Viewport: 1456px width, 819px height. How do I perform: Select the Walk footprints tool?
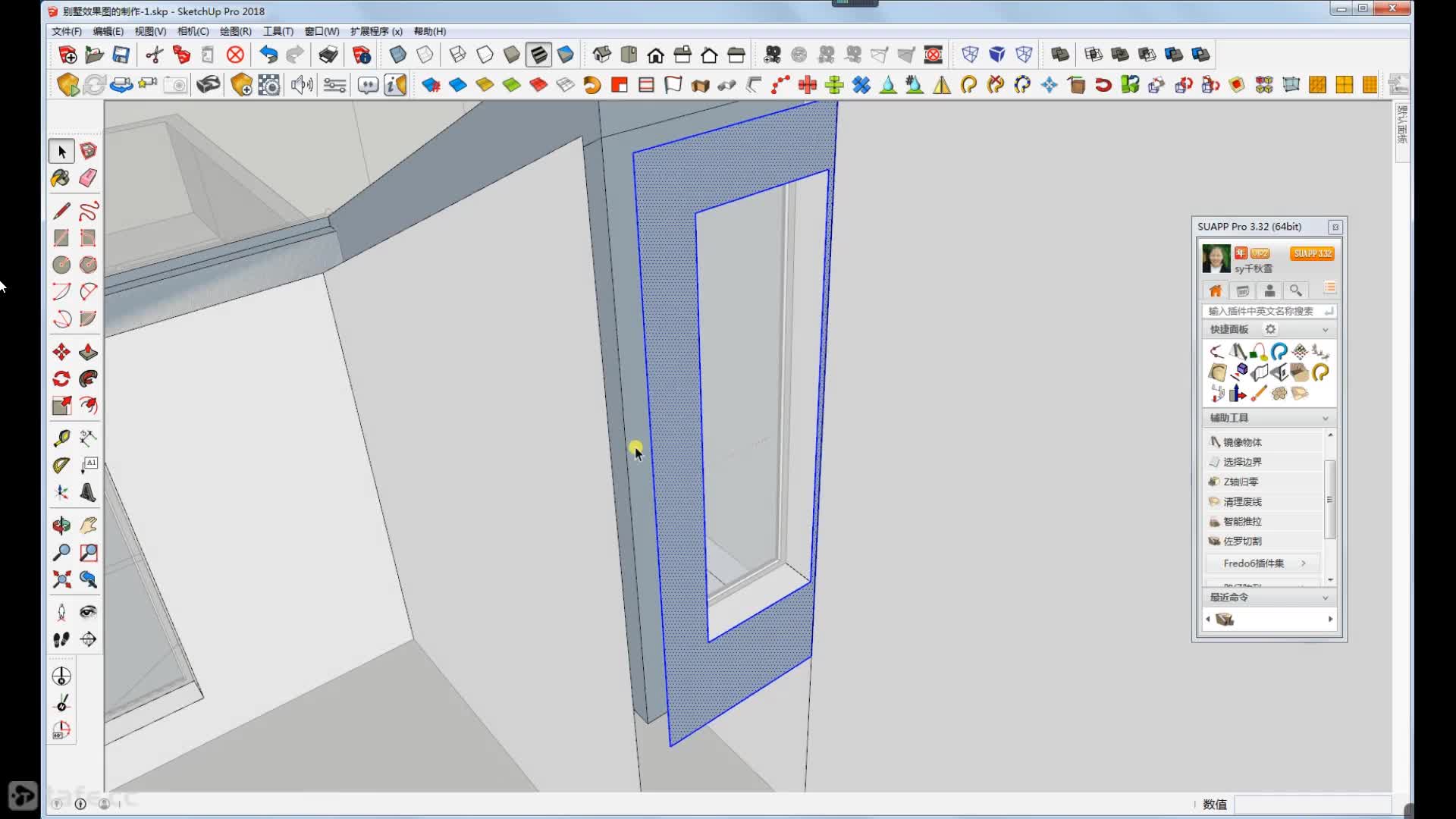pos(61,639)
